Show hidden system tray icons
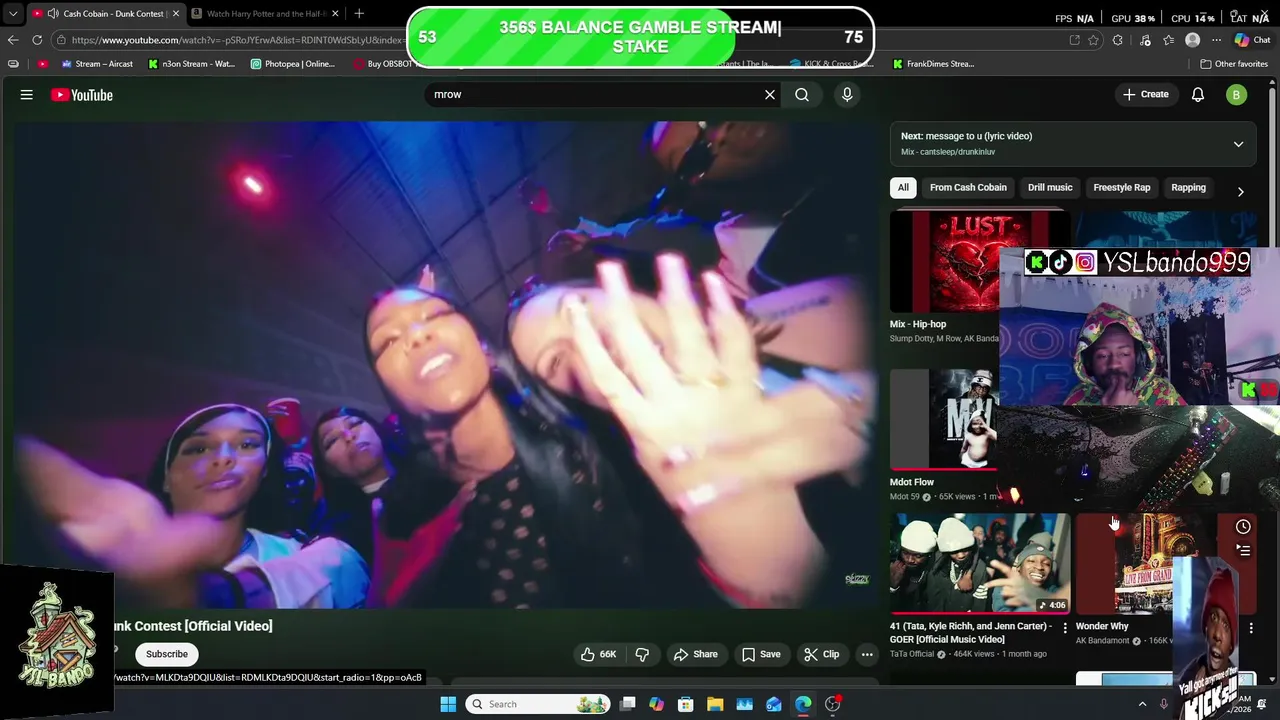This screenshot has width=1280, height=720. click(x=1143, y=704)
